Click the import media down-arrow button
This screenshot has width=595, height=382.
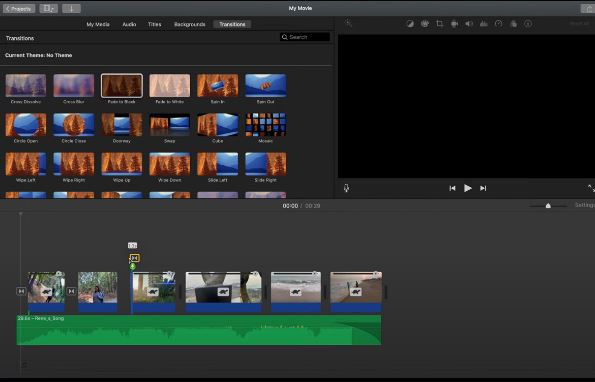[x=71, y=8]
